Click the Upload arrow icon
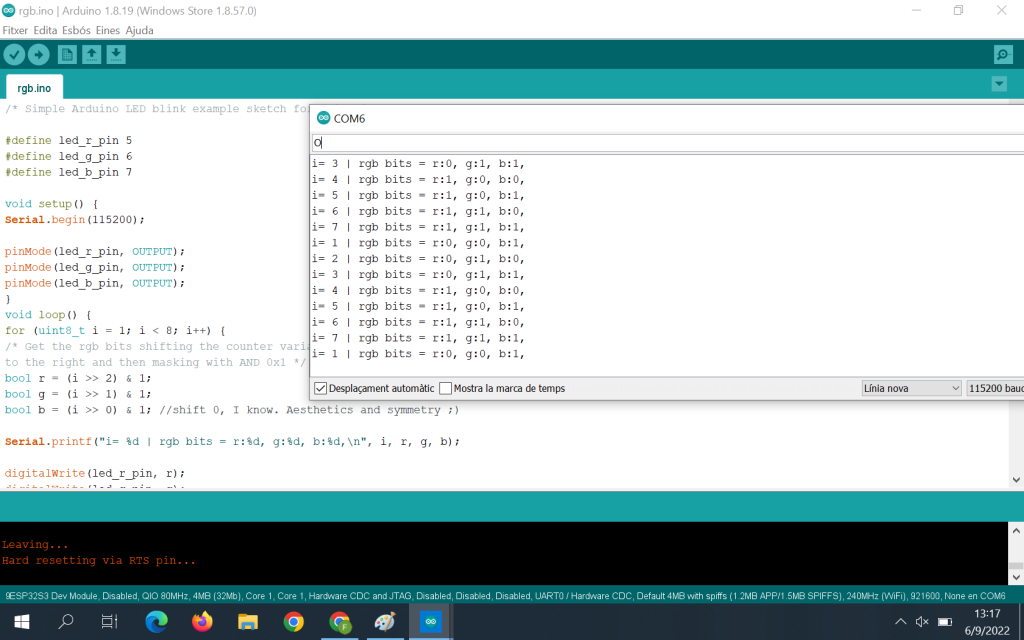1024x640 pixels. (x=39, y=55)
